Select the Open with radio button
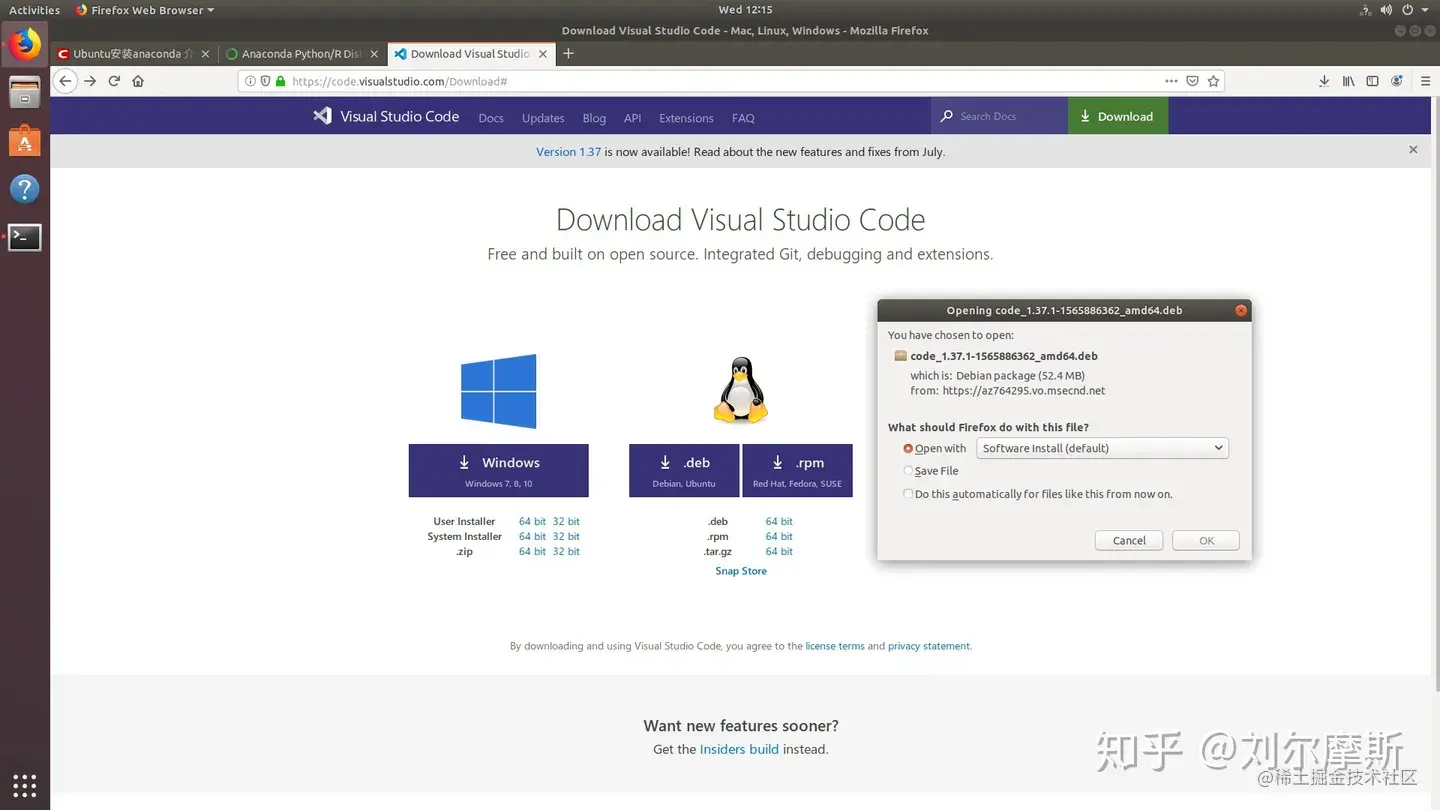The image size is (1440, 810). click(908, 449)
